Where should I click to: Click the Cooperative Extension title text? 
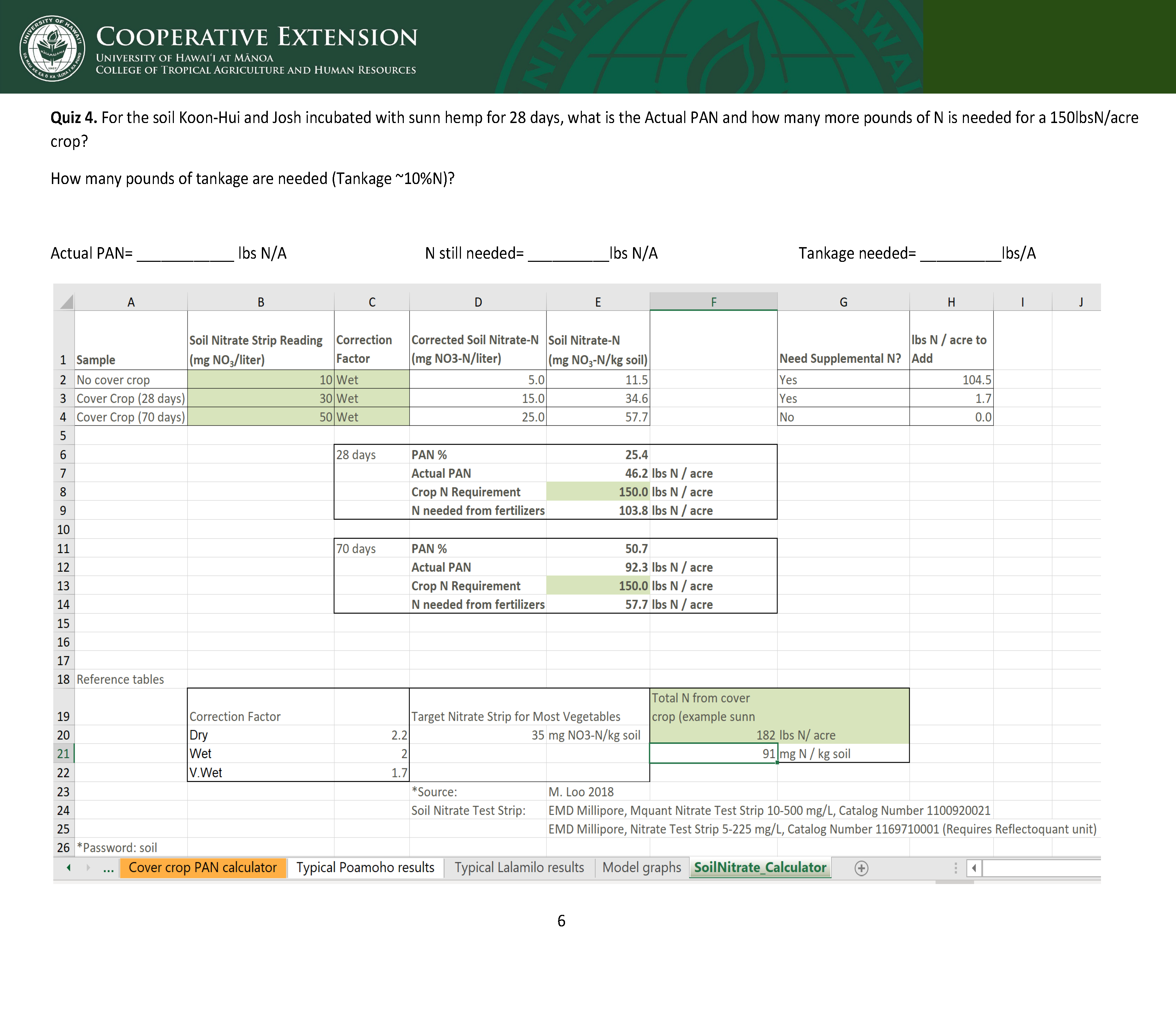tap(257, 37)
